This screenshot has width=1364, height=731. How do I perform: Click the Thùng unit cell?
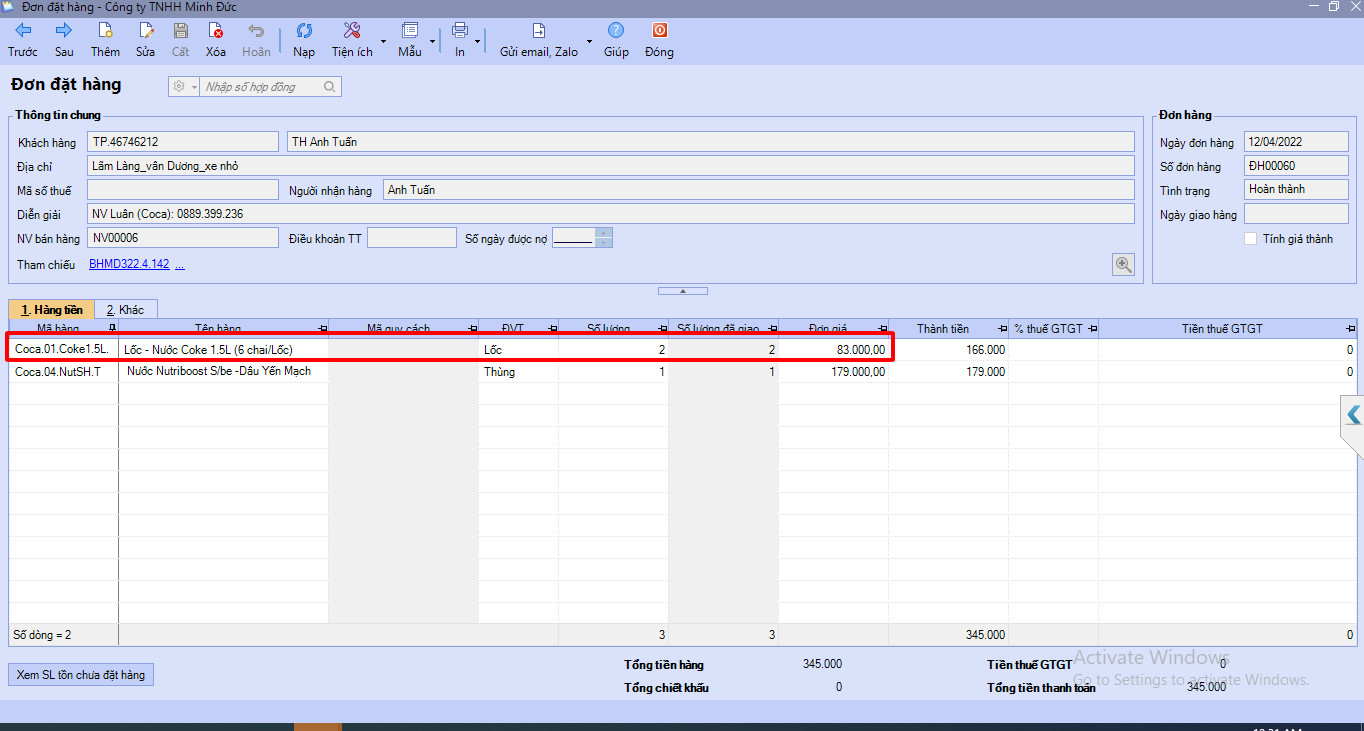[x=518, y=372]
